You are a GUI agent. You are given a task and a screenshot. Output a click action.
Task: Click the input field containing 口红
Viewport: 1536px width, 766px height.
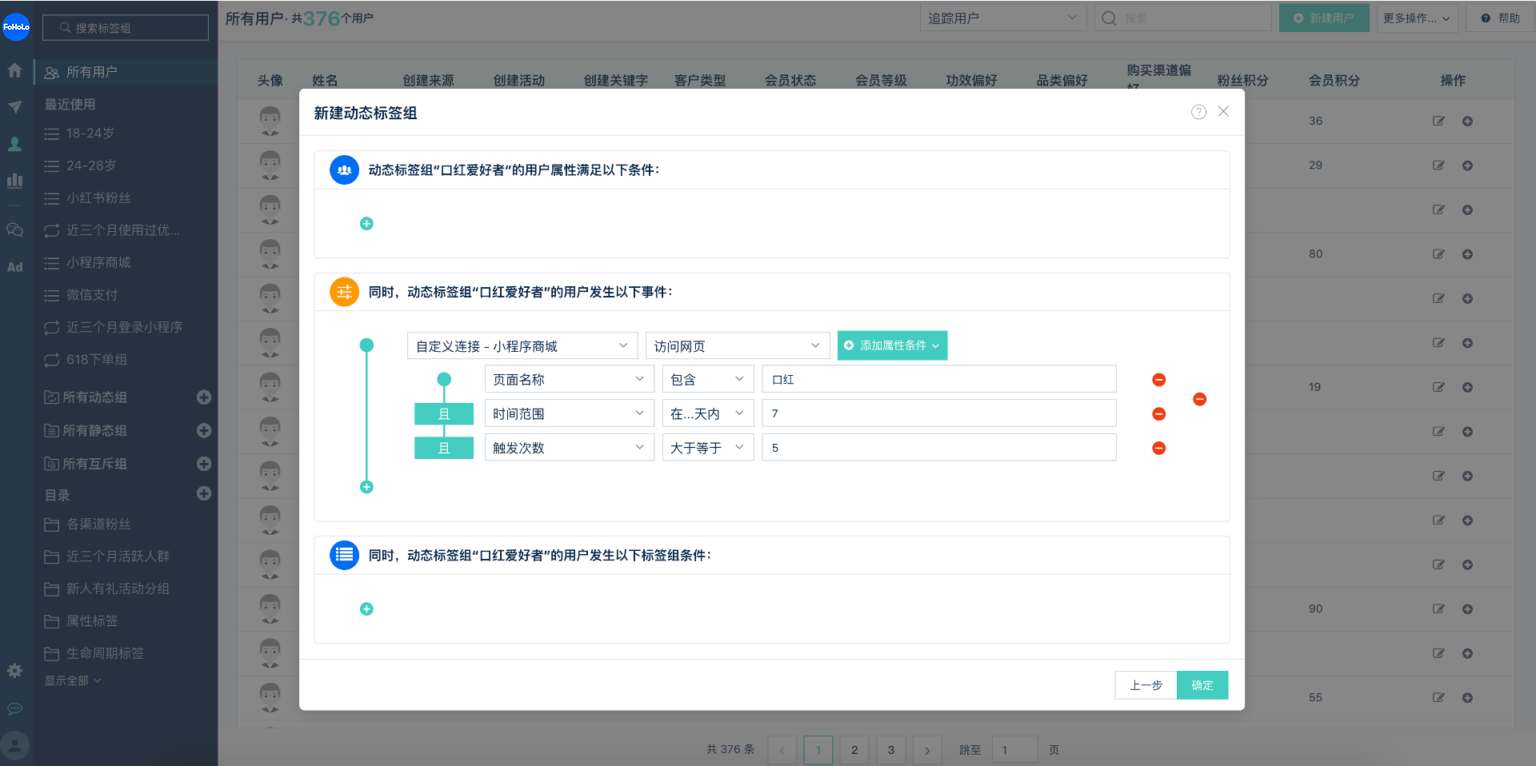(x=938, y=380)
